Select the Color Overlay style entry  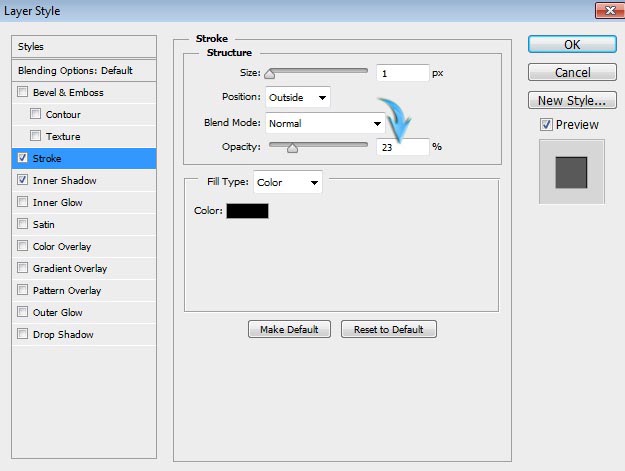[x=84, y=247]
